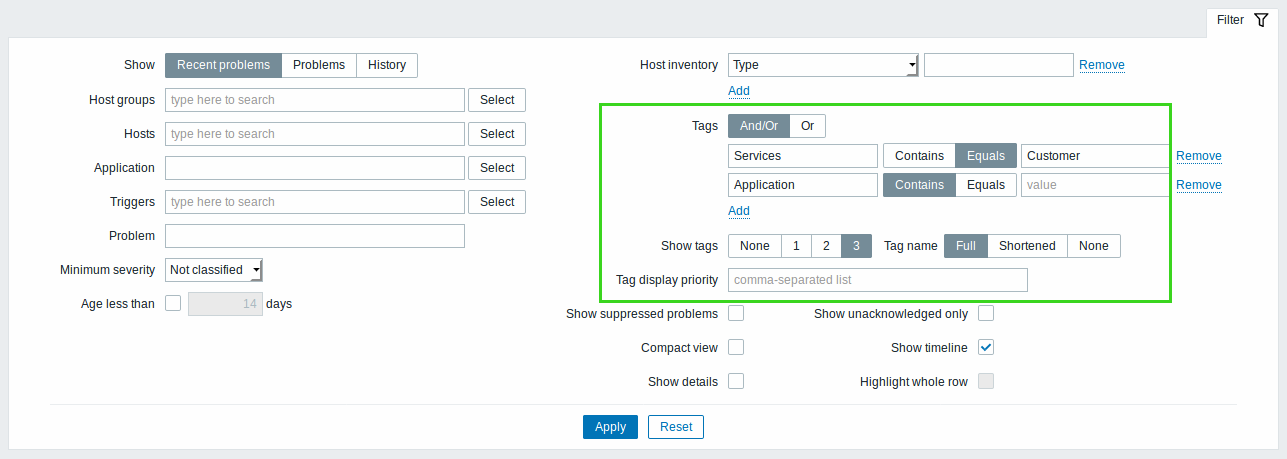Set tag evaluation to Or

pos(807,126)
